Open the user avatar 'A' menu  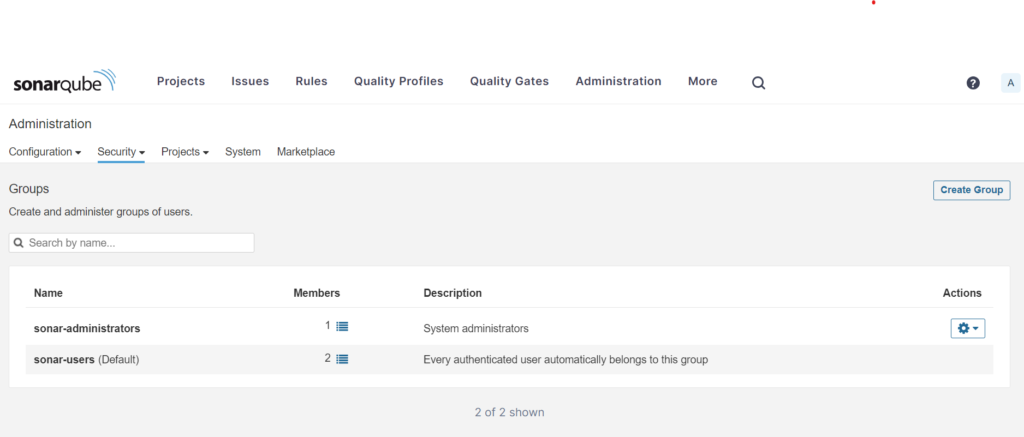point(1010,83)
